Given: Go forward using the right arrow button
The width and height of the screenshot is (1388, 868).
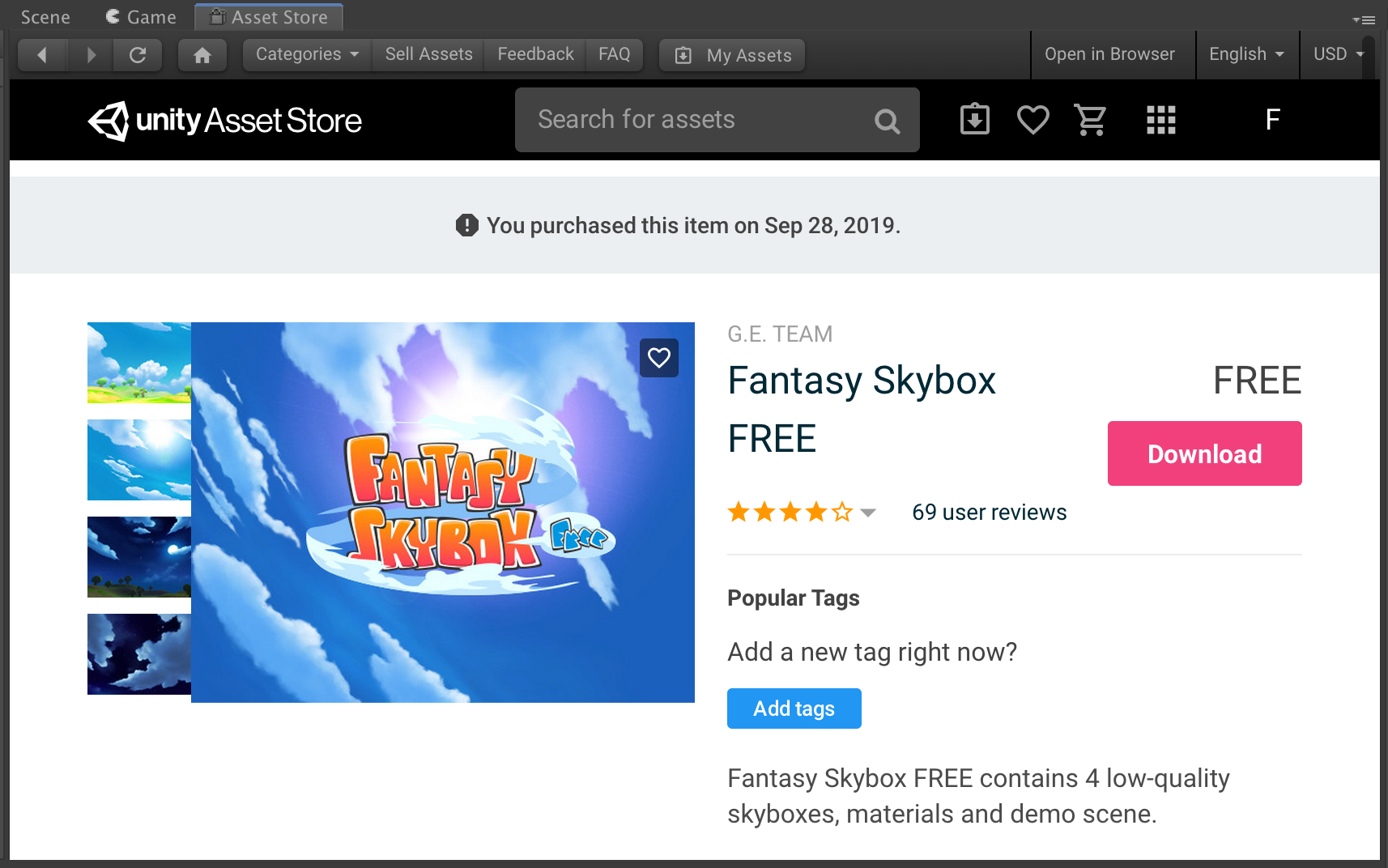Looking at the screenshot, I should point(91,55).
